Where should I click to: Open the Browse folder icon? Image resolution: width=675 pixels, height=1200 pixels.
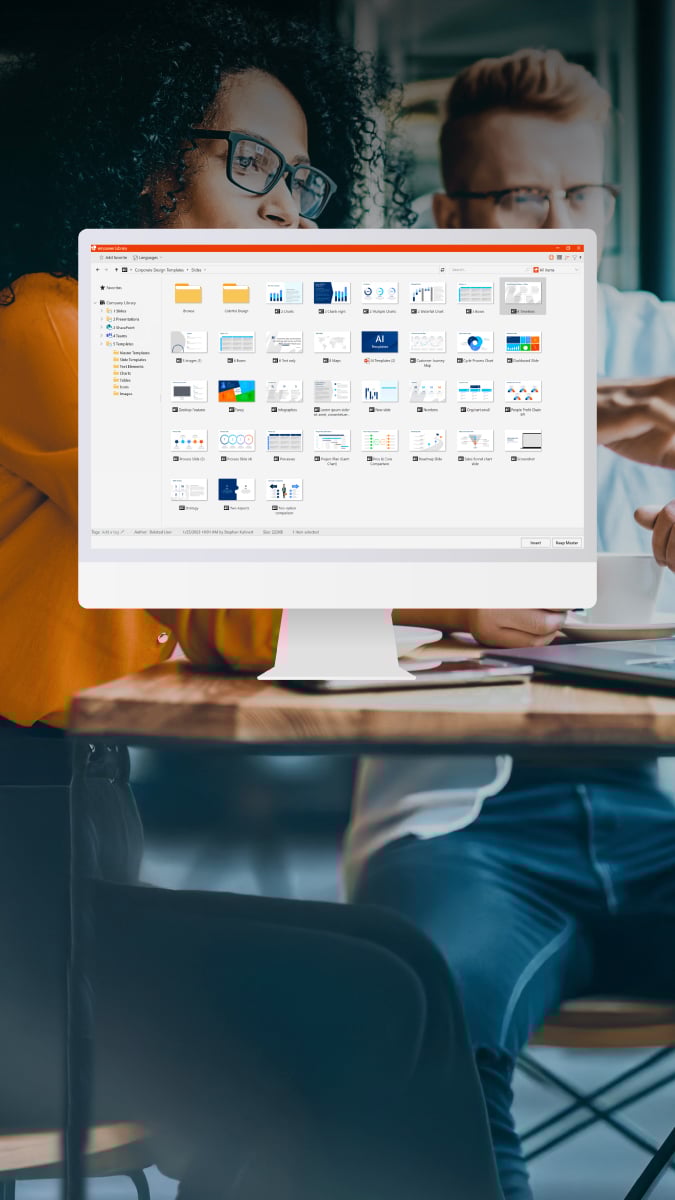coord(188,293)
